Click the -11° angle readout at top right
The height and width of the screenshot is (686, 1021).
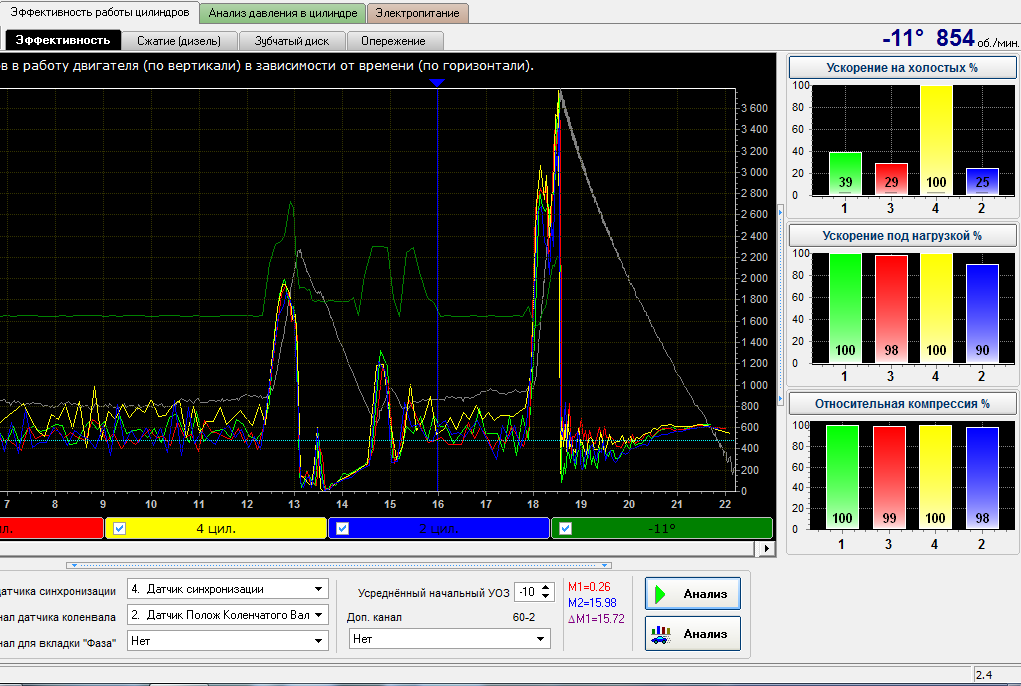[902, 38]
